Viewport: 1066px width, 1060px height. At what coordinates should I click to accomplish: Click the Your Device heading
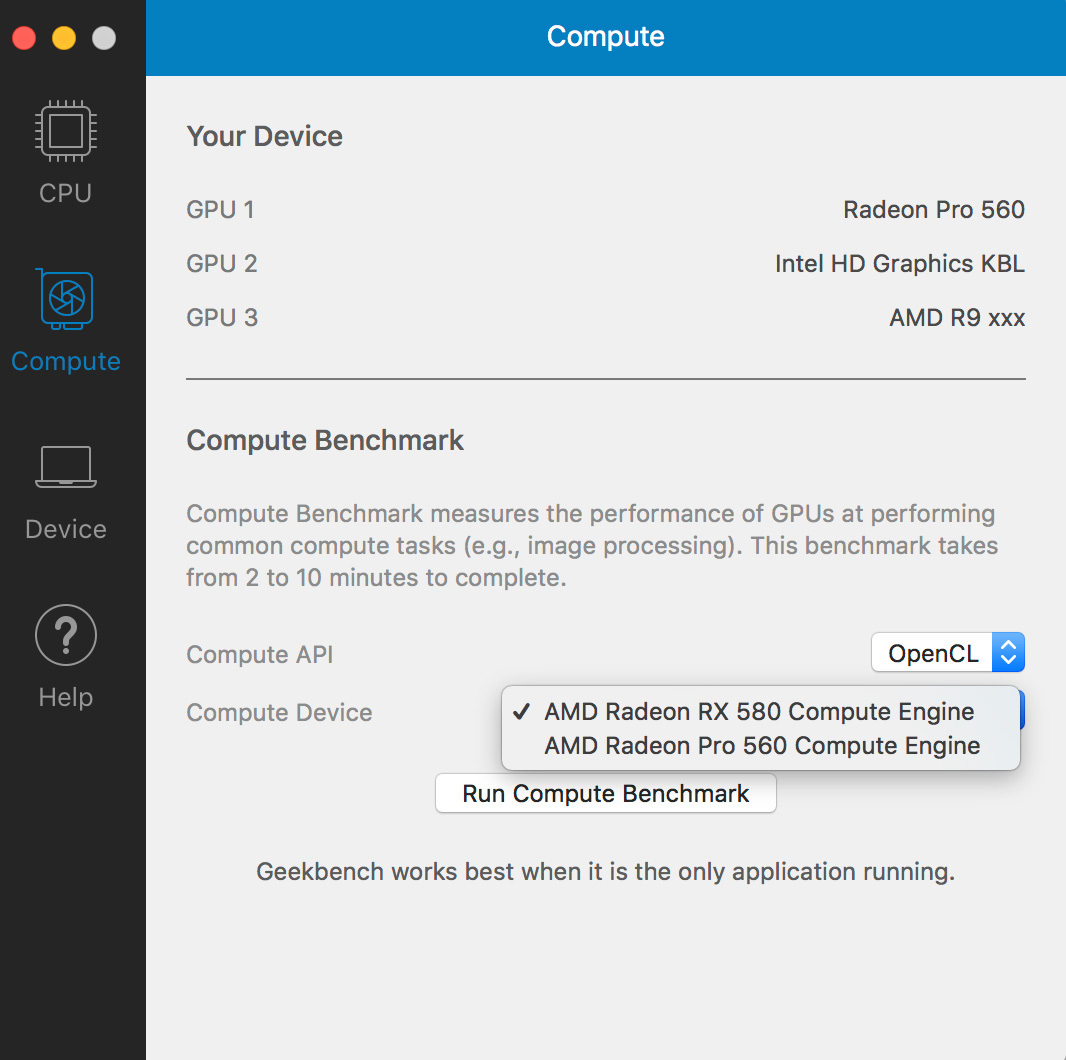click(x=264, y=136)
